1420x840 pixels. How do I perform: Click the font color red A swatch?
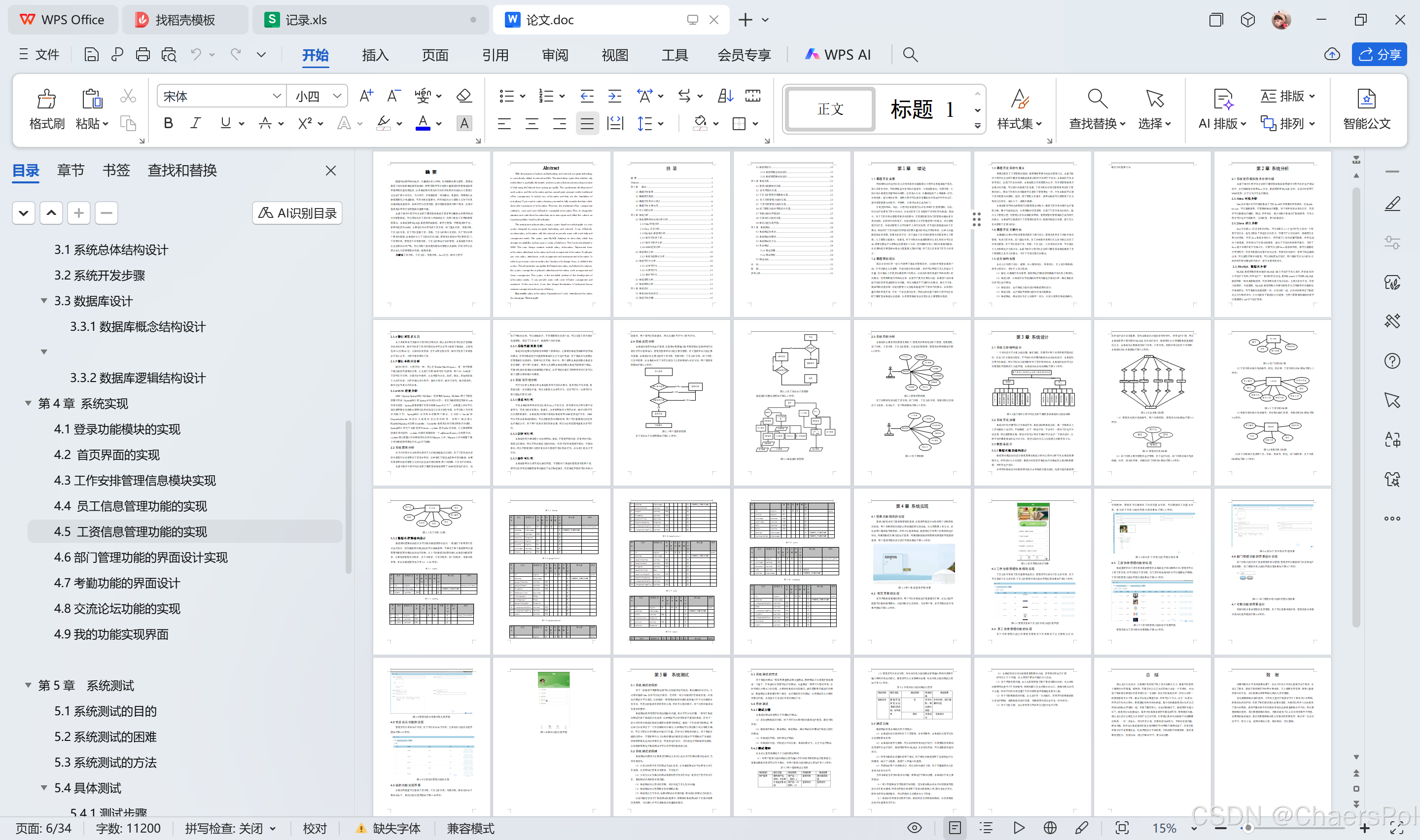point(423,123)
